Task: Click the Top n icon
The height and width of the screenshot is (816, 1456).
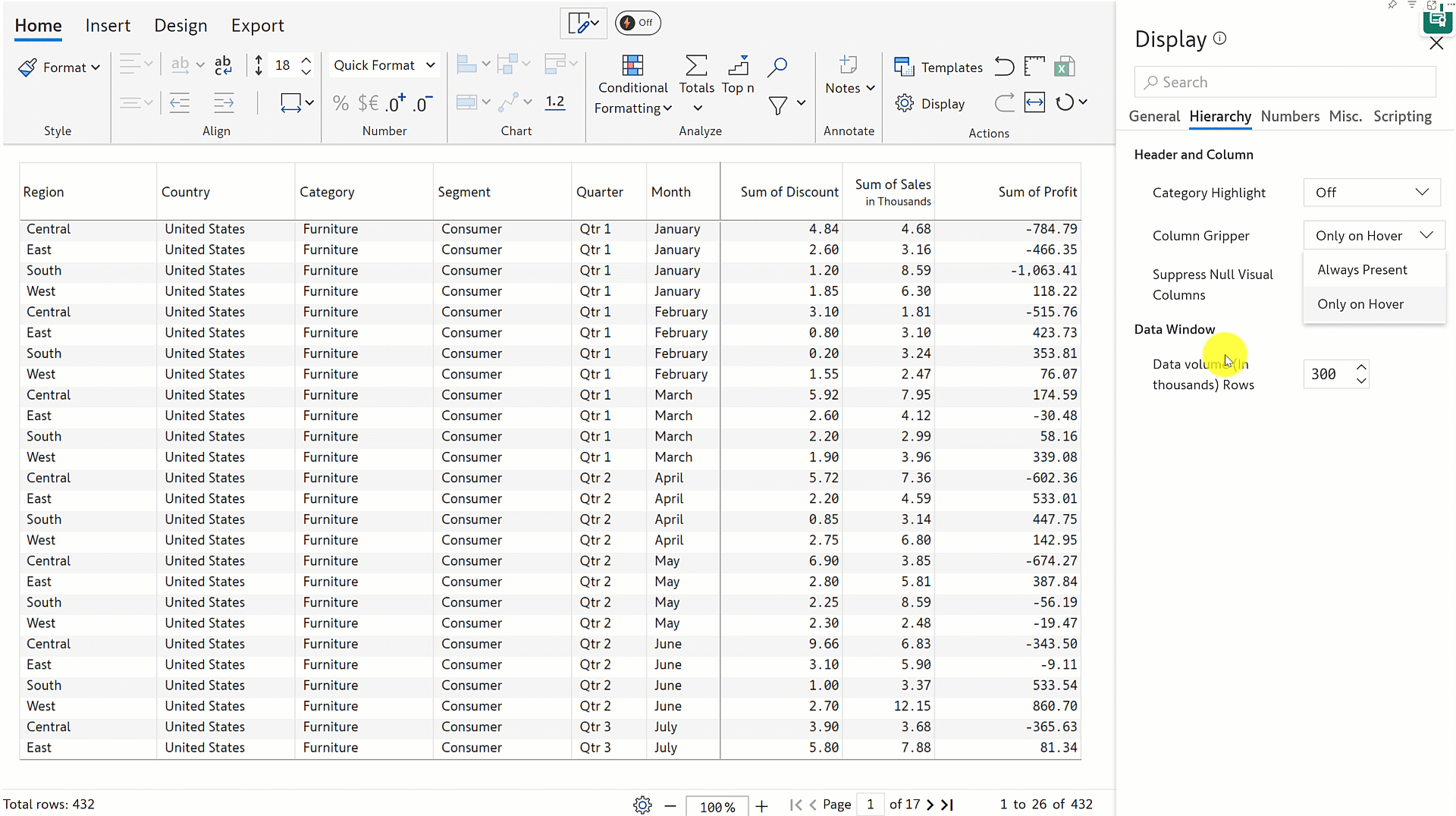Action: click(x=737, y=67)
